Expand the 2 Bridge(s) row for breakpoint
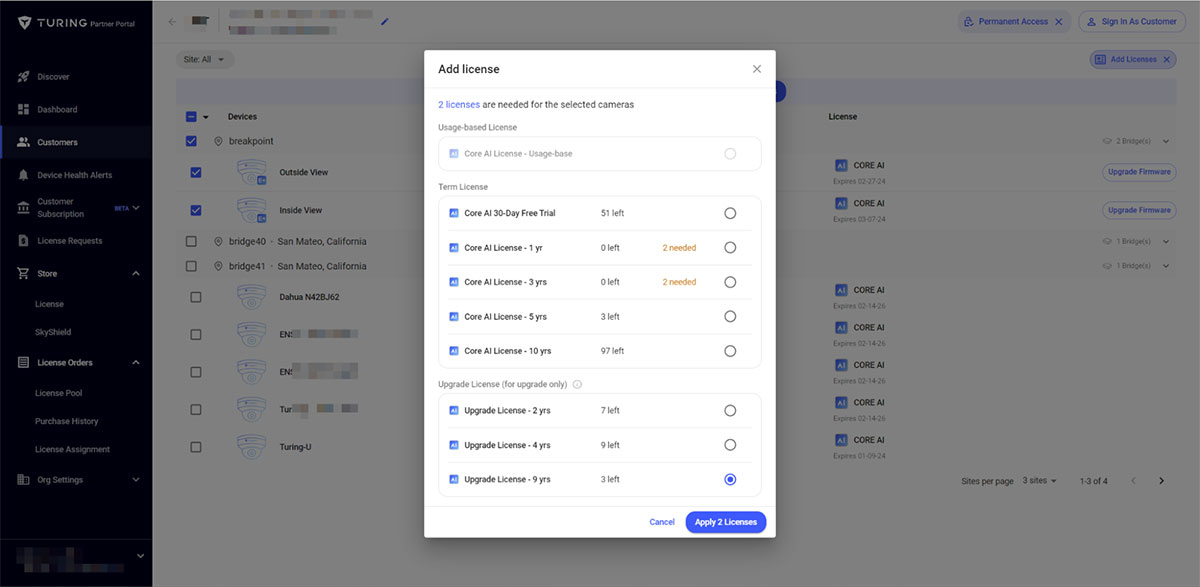The width and height of the screenshot is (1200, 587). [1166, 142]
